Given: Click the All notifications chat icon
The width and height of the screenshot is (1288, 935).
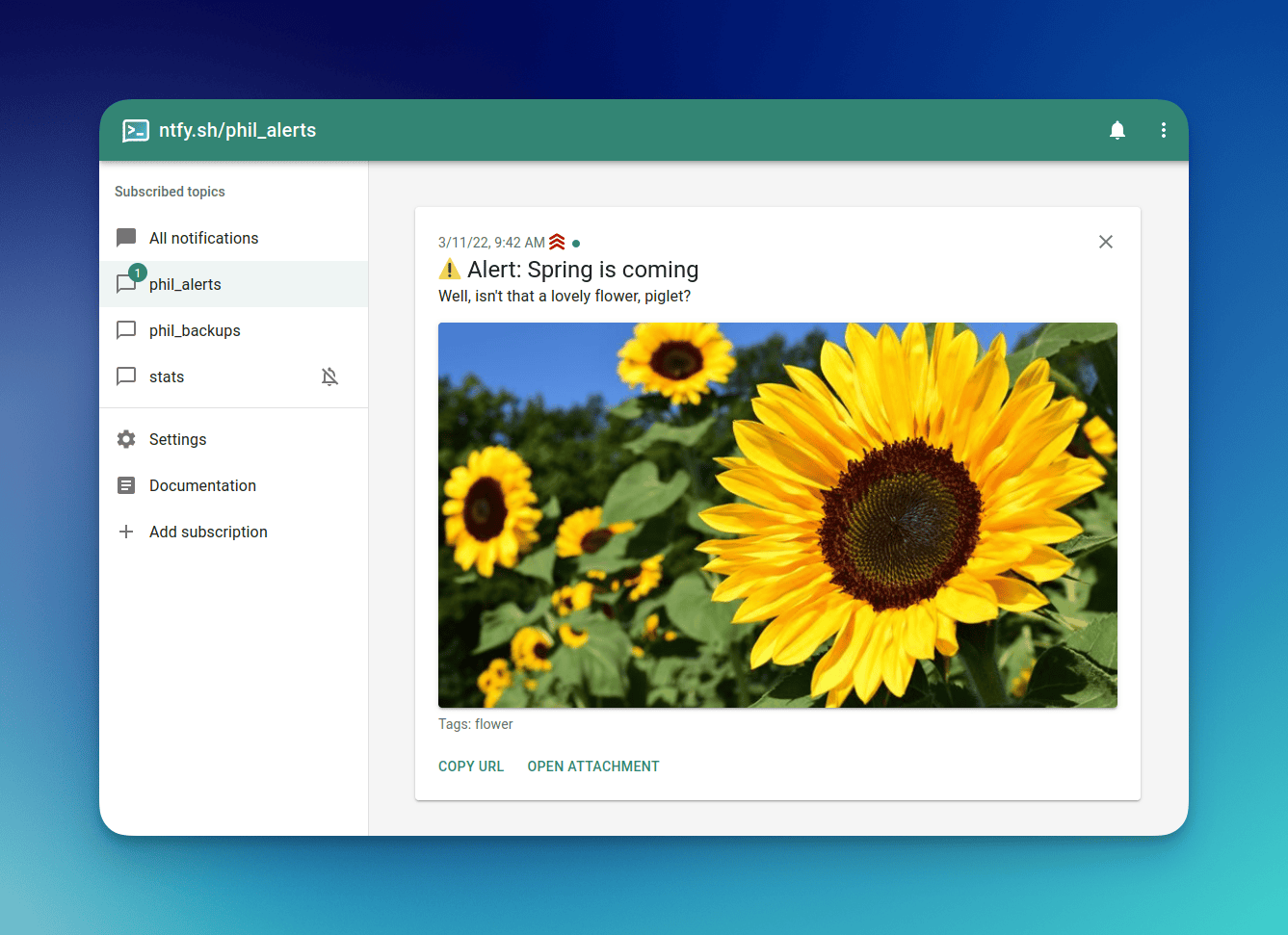Looking at the screenshot, I should tap(126, 238).
